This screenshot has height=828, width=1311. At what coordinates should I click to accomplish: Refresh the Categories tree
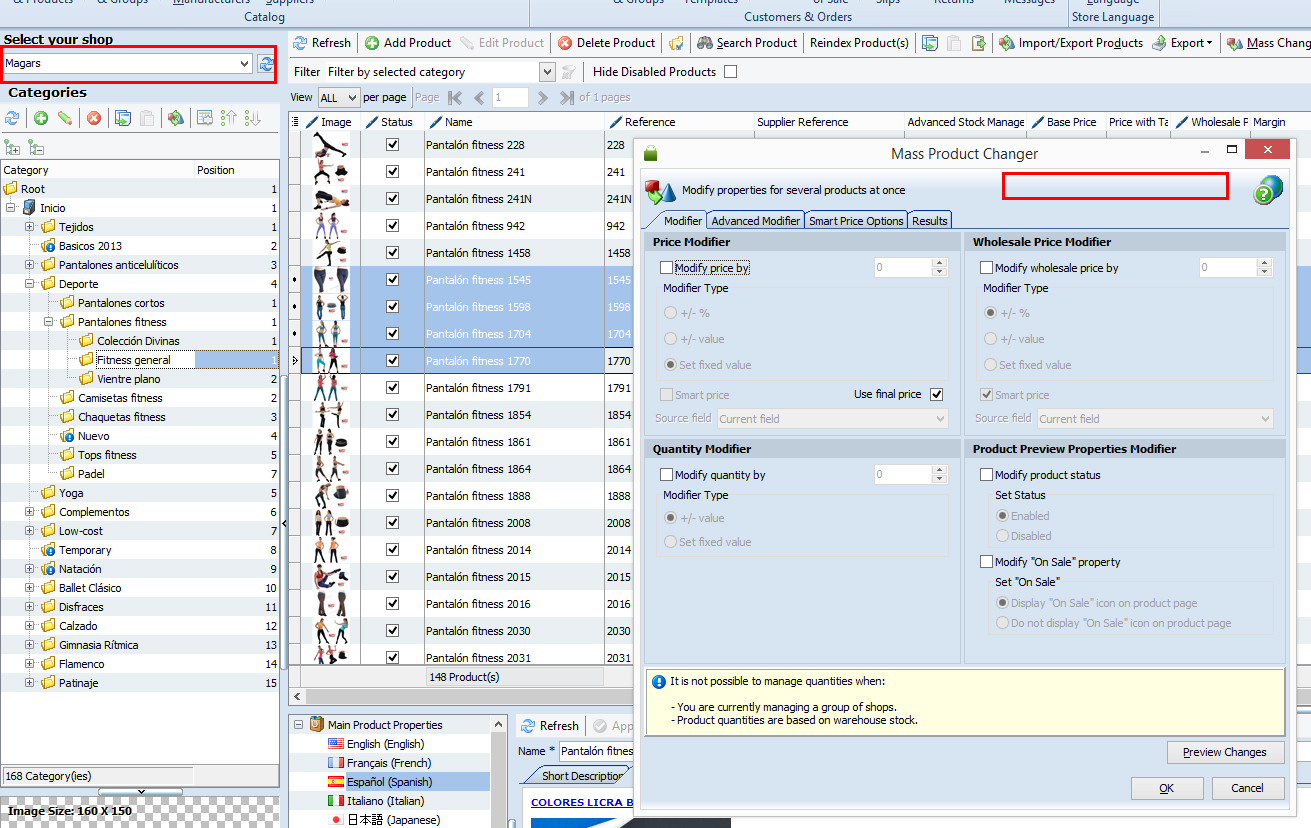(12, 118)
